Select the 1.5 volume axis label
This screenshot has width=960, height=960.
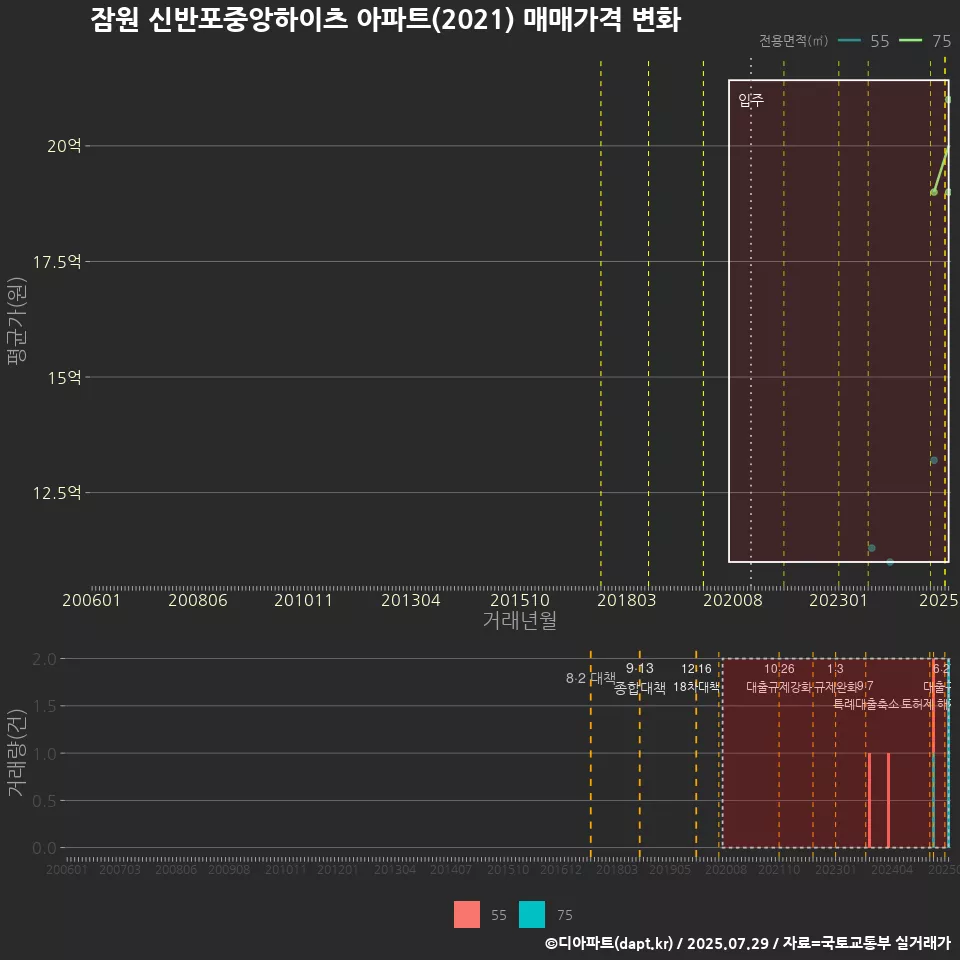(x=44, y=706)
